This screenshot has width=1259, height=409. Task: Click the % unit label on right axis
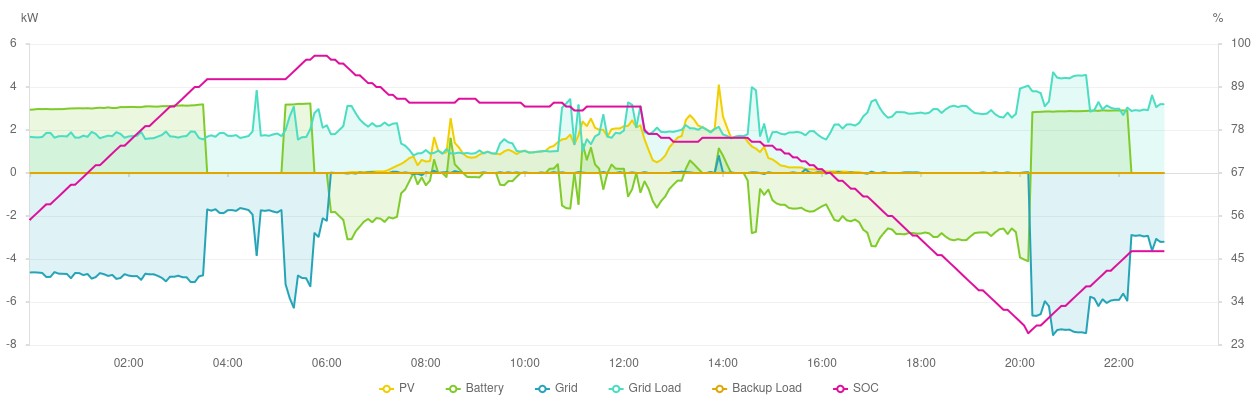(x=1217, y=18)
